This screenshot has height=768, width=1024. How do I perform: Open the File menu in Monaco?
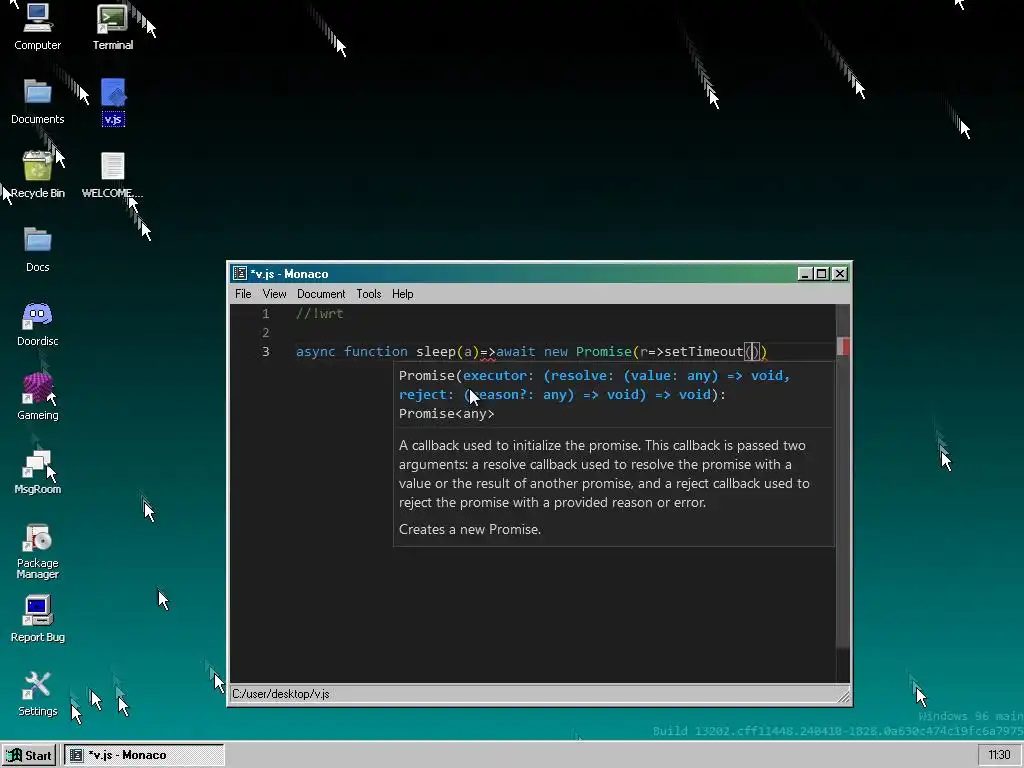[243, 294]
